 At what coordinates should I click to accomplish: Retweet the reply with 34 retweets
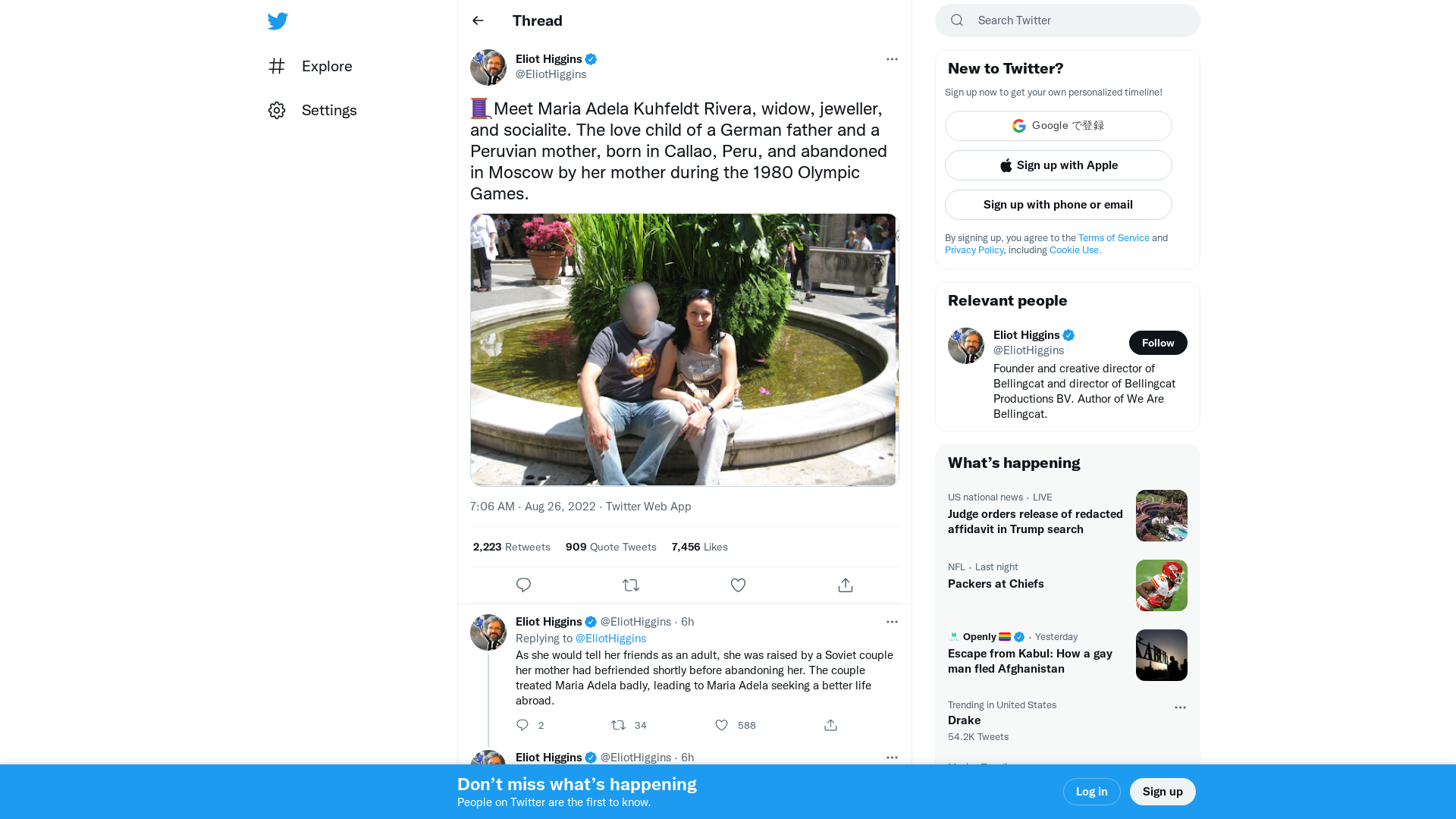[x=619, y=725]
